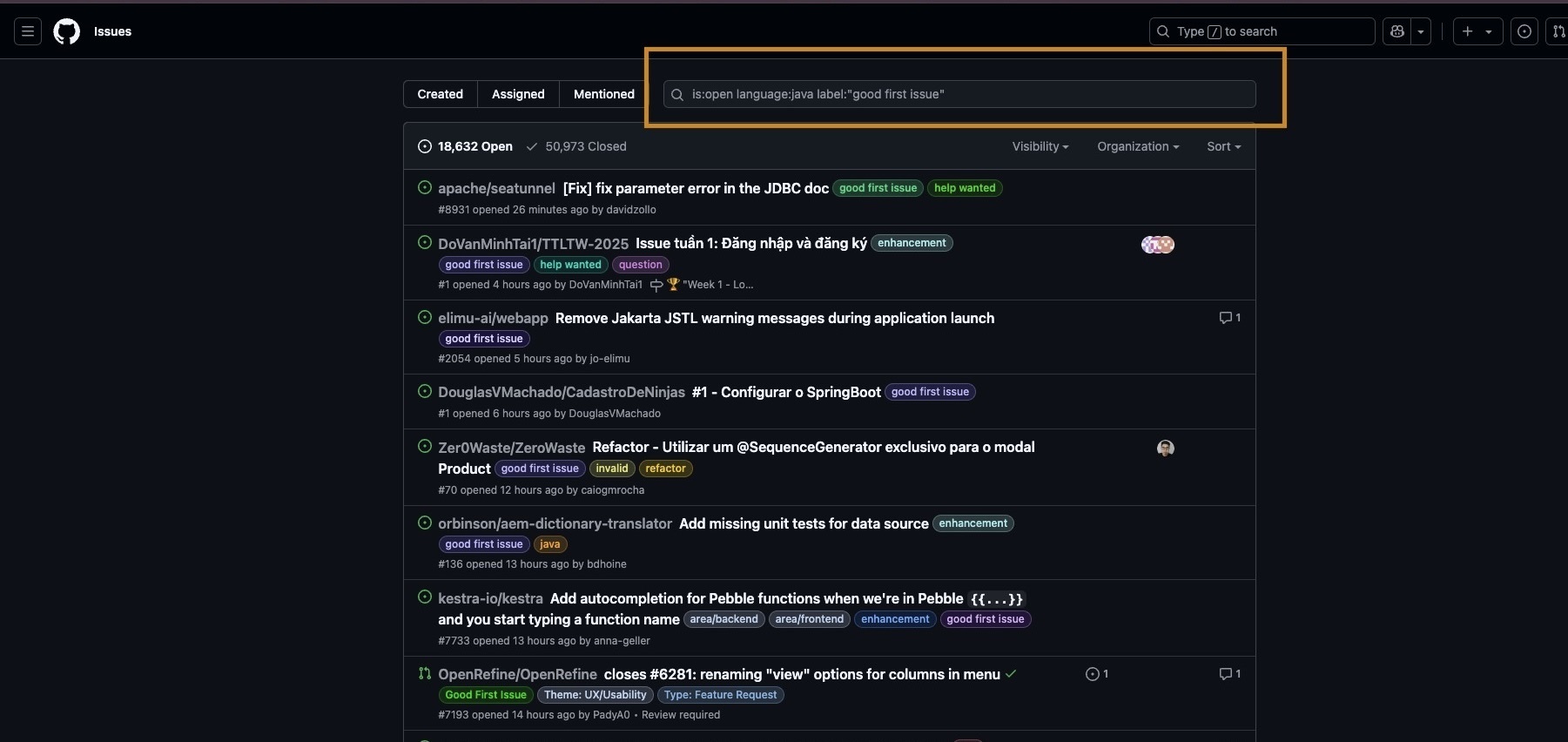Click enhancement label on TTLTW-2025 issue
The width and height of the screenshot is (1568, 742).
(x=912, y=243)
